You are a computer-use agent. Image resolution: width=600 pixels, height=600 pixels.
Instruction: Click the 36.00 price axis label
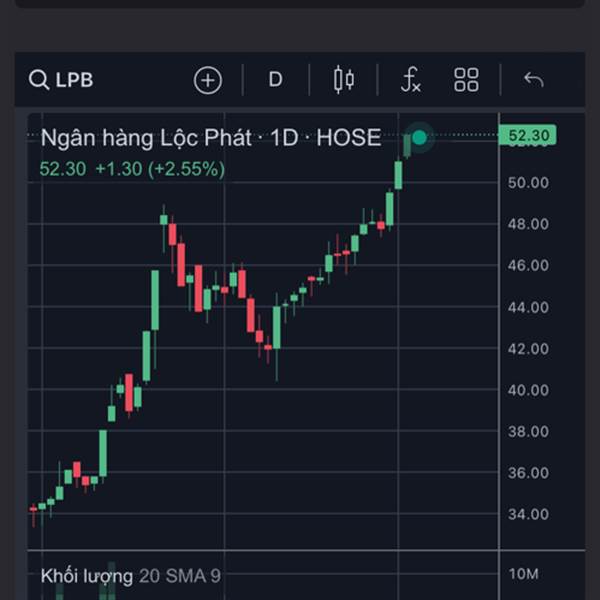pos(528,473)
